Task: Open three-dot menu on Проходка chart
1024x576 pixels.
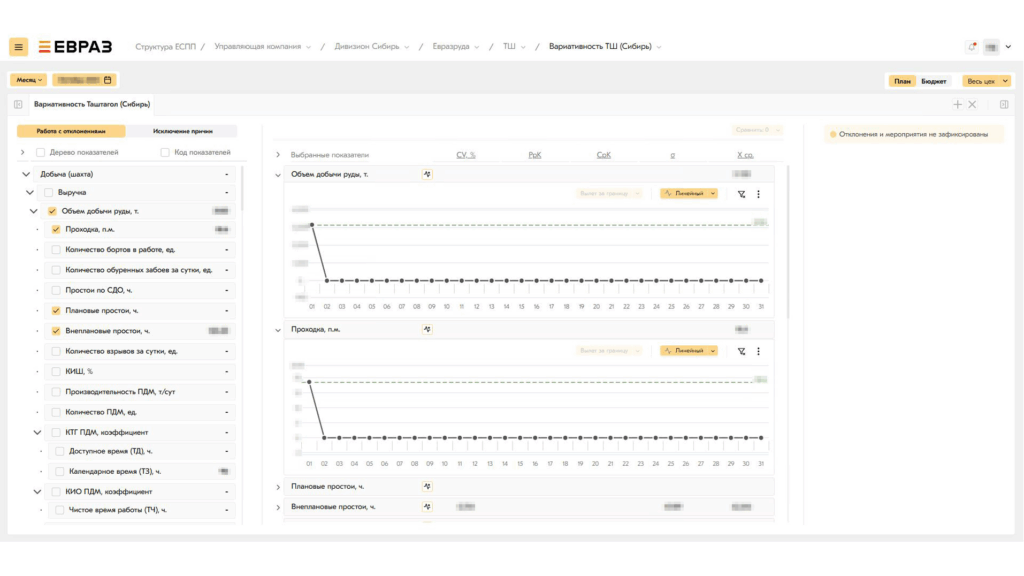Action: (x=758, y=351)
